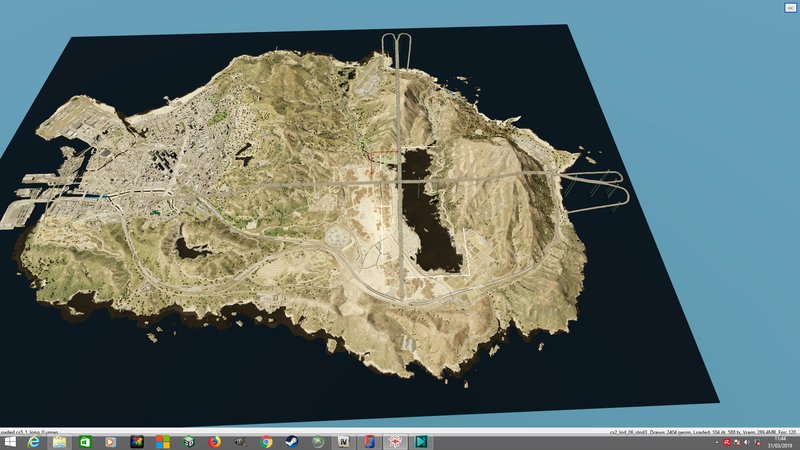Viewport: 800px width, 450px height.
Task: Open the volume control tray icon
Action: tap(747, 442)
